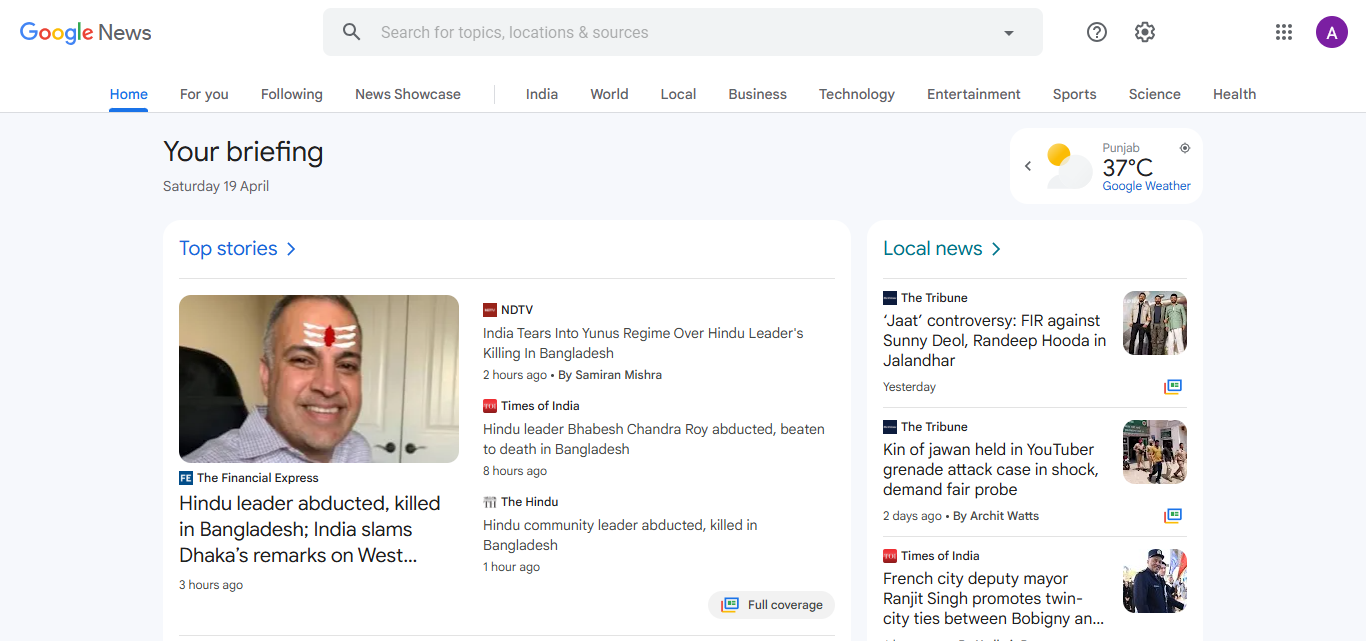Expand Top stories via chevron arrow
Image resolution: width=1366 pixels, height=641 pixels.
291,249
